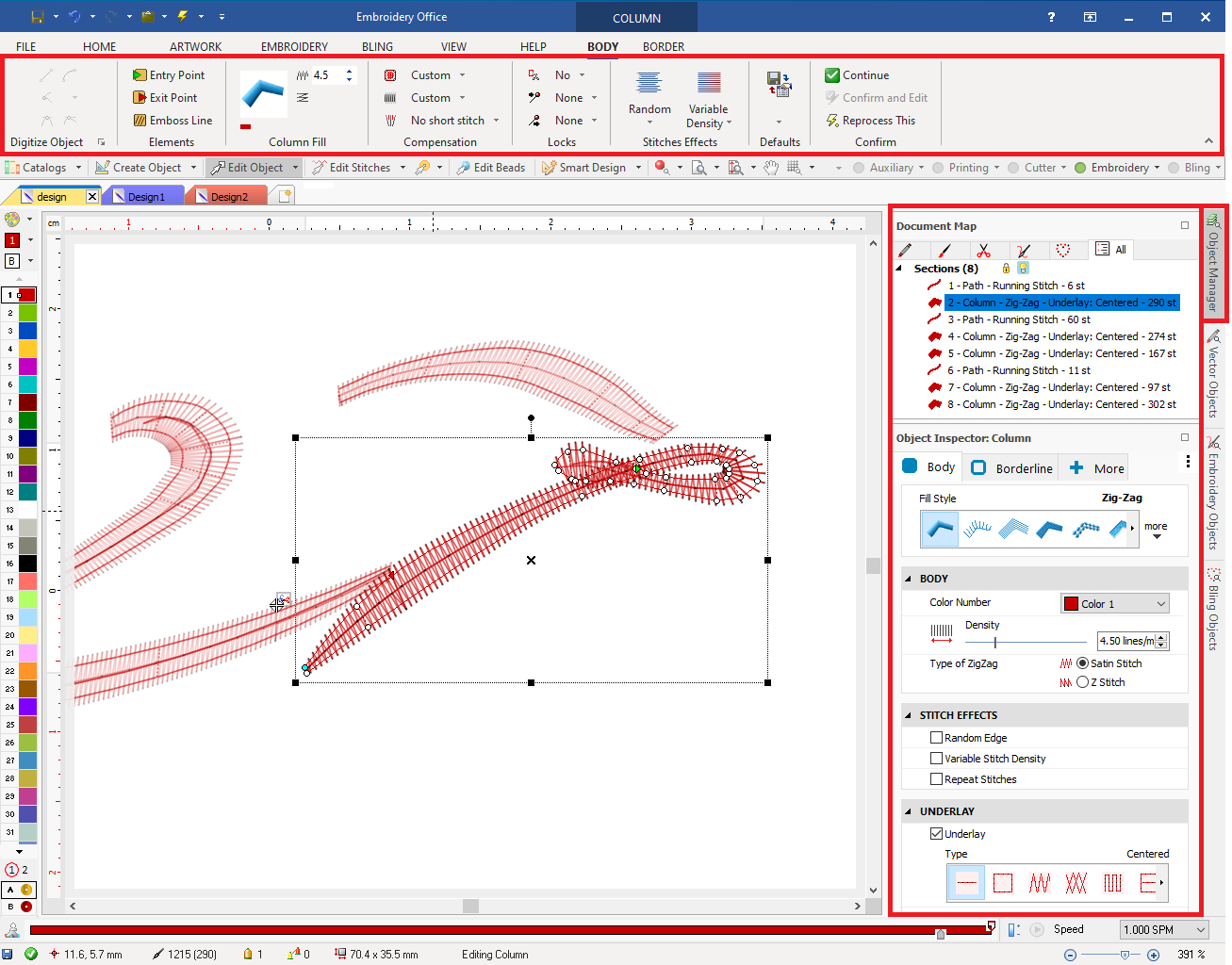Open the first Custom compensation dropdown
The height and width of the screenshot is (965, 1232).
462,75
